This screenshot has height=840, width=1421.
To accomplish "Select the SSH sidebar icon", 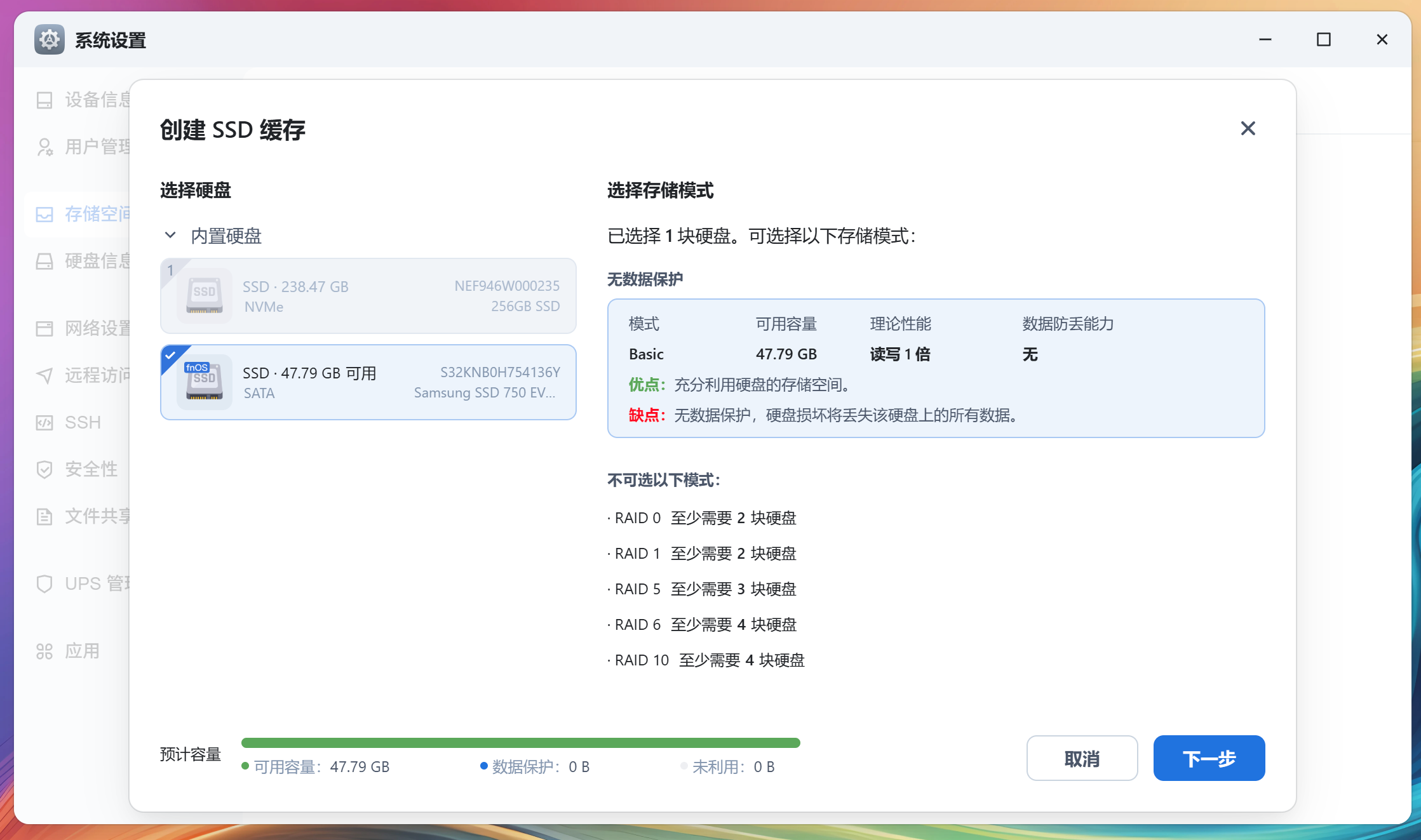I will (44, 422).
